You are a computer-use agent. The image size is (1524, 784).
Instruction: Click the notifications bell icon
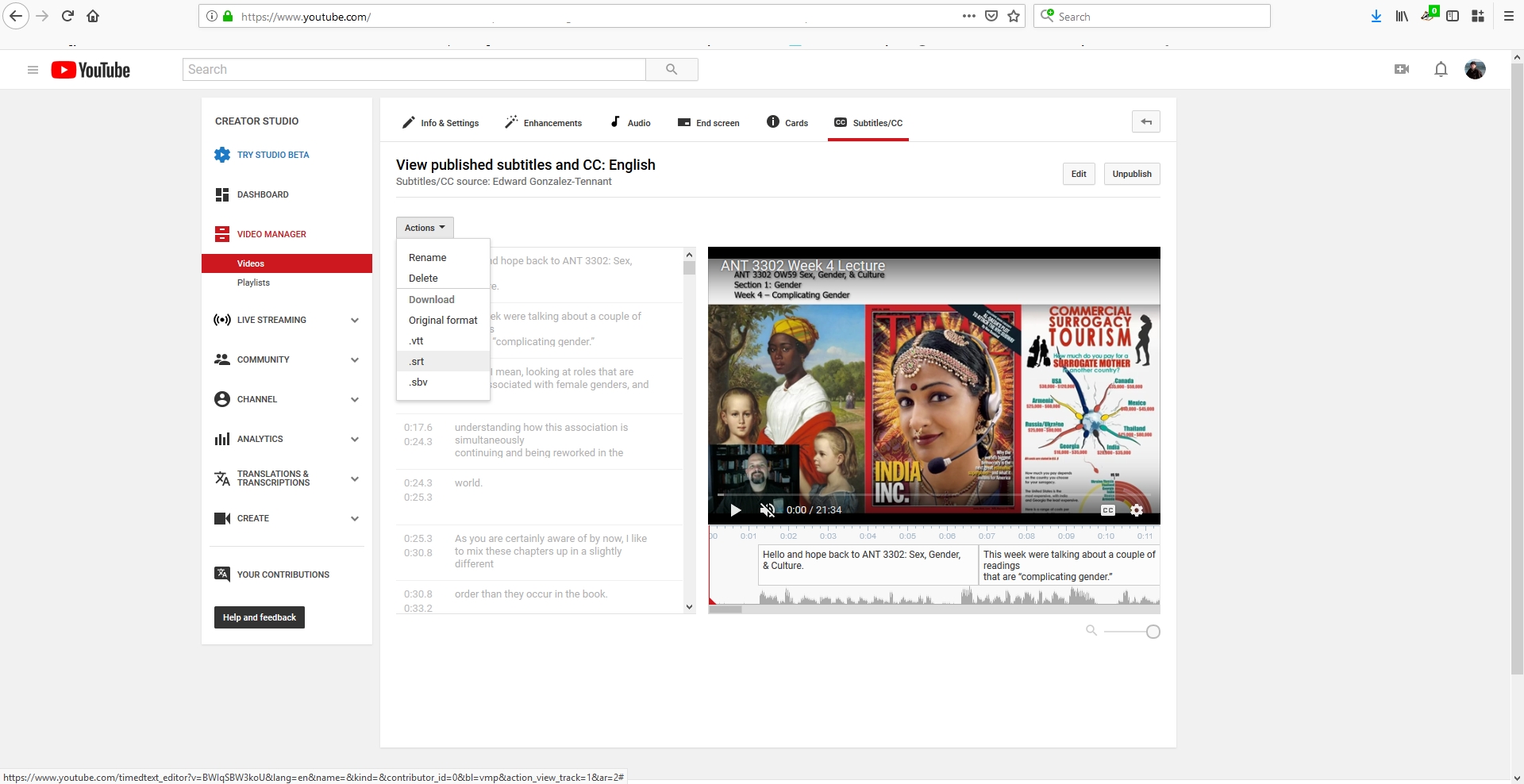click(x=1441, y=70)
